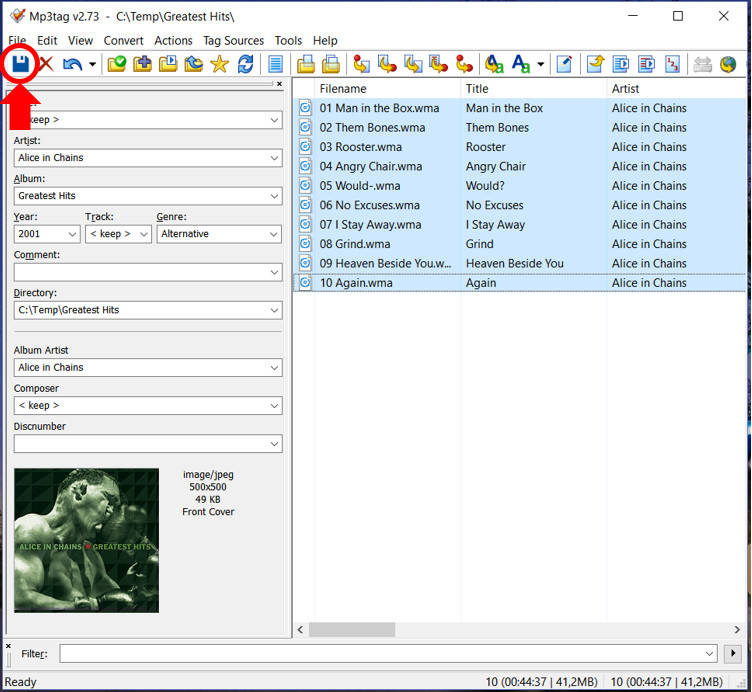
Task: Click the Load playlist folder icon
Action: [168, 64]
